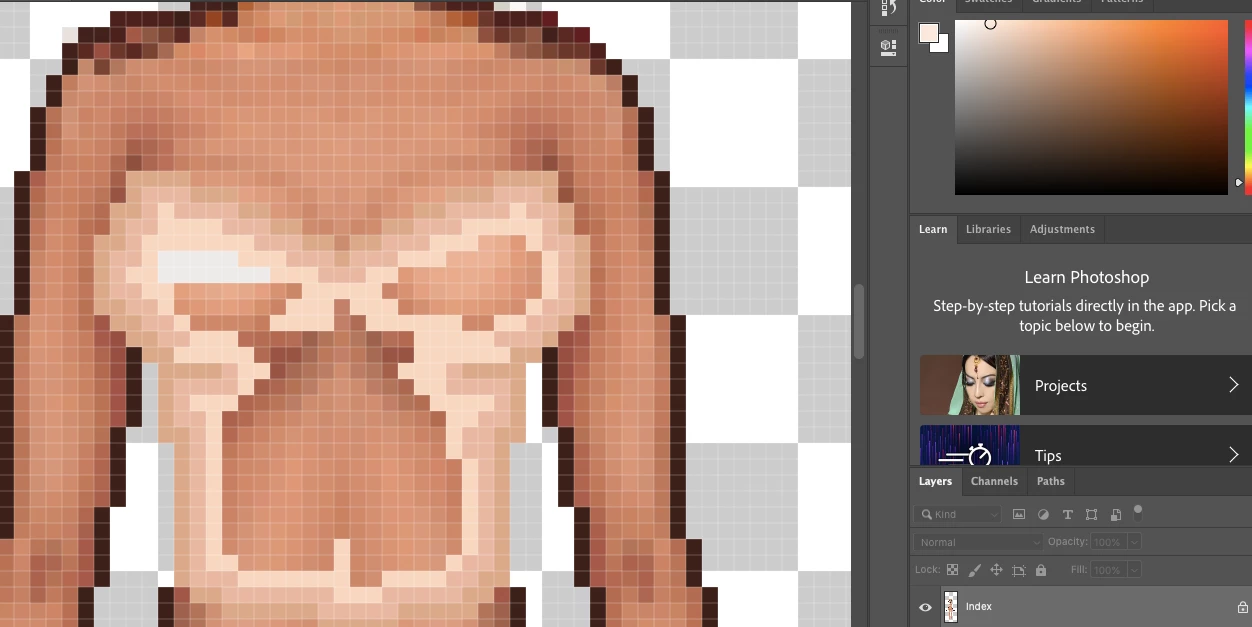The height and width of the screenshot is (627, 1252).
Task: Open the Tips tutorials entry
Action: (x=1085, y=445)
